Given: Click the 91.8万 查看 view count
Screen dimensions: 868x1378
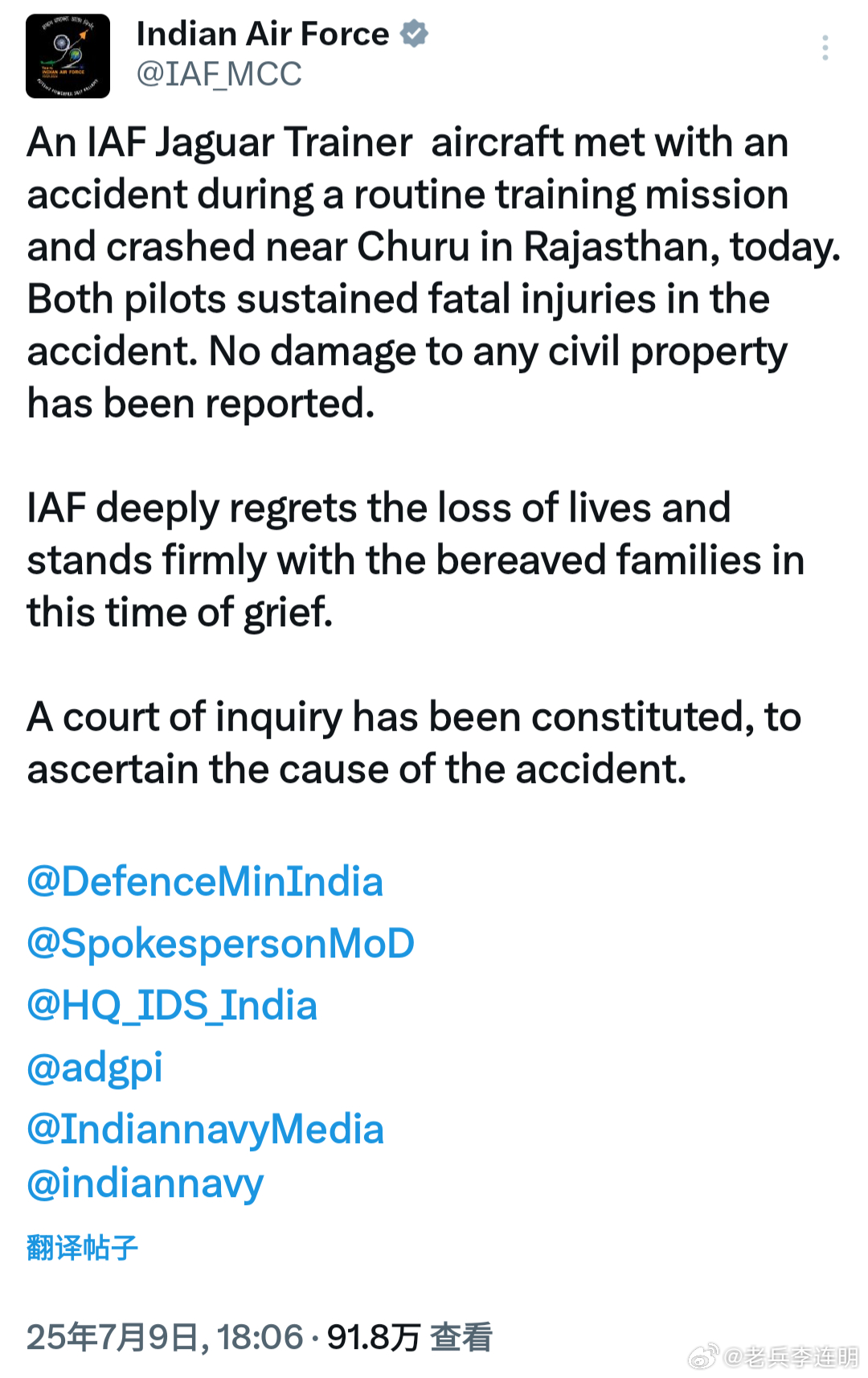Looking at the screenshot, I should coord(410,1337).
